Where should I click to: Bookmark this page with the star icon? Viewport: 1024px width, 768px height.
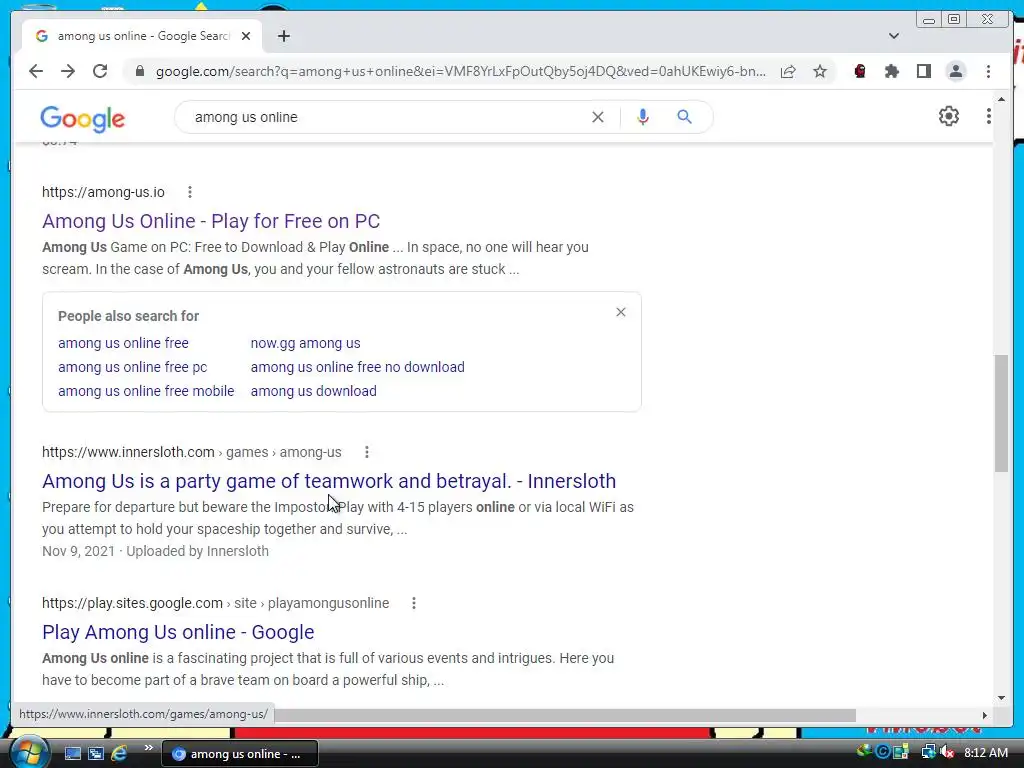tap(820, 71)
